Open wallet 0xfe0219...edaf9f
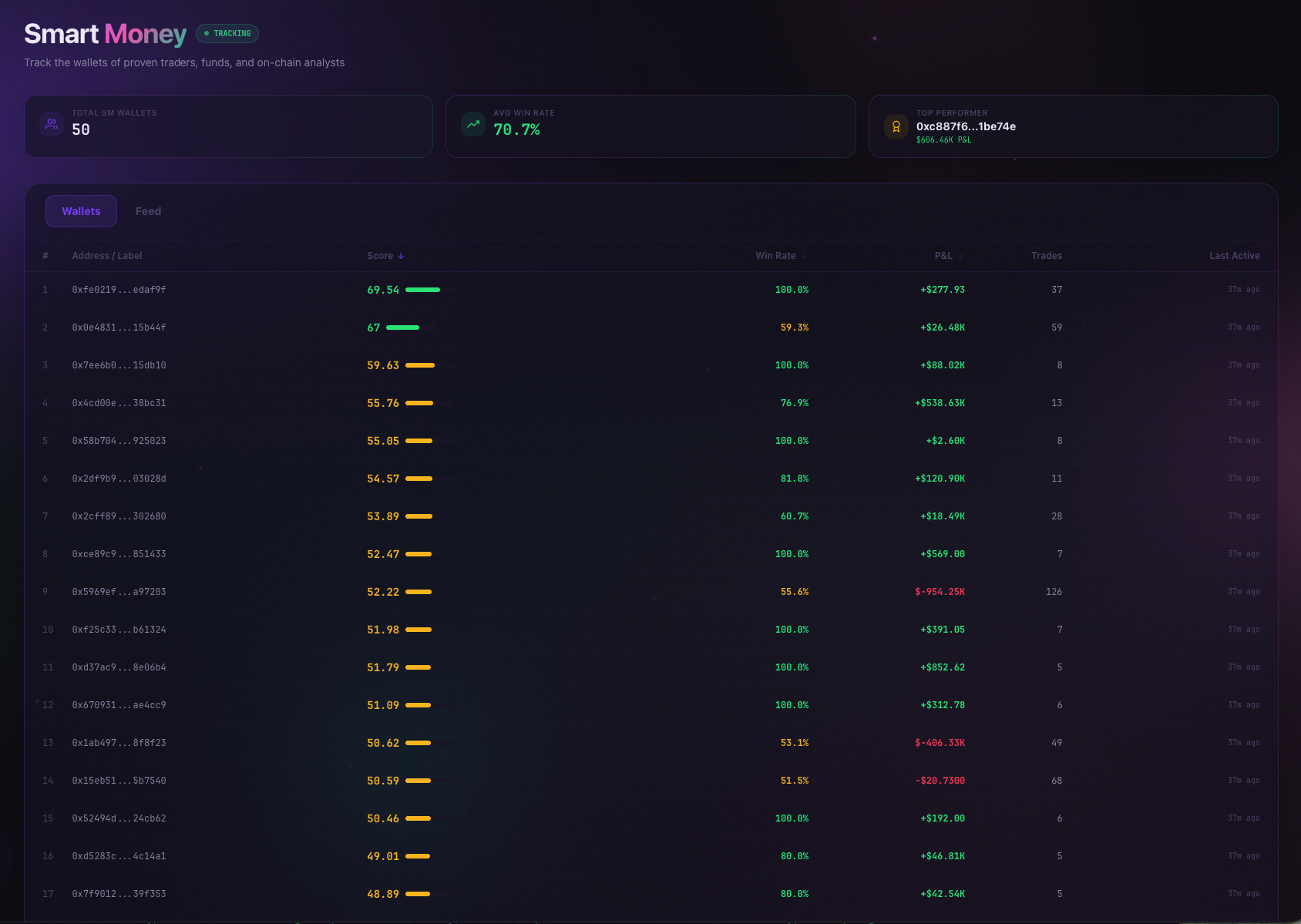The image size is (1301, 924). 119,290
